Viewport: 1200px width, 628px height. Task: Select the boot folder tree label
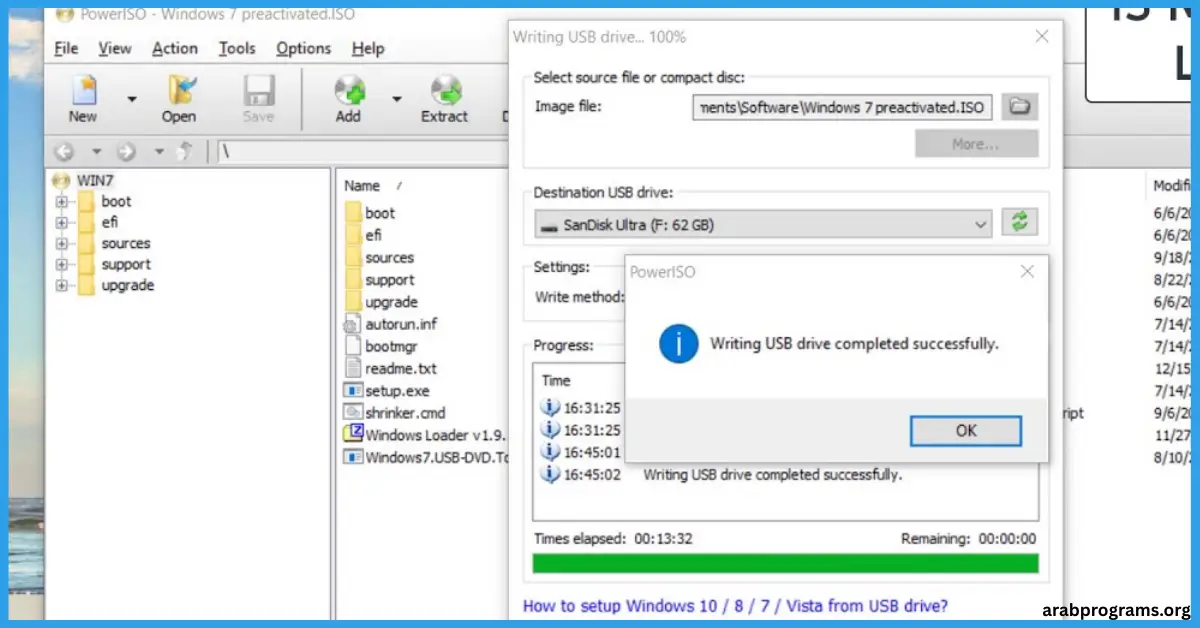pyautogui.click(x=116, y=201)
